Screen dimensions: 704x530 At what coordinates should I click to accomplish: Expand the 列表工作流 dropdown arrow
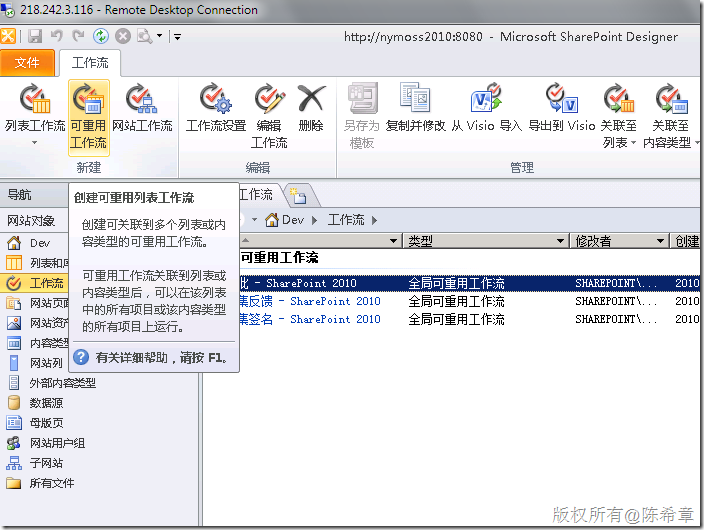35,142
